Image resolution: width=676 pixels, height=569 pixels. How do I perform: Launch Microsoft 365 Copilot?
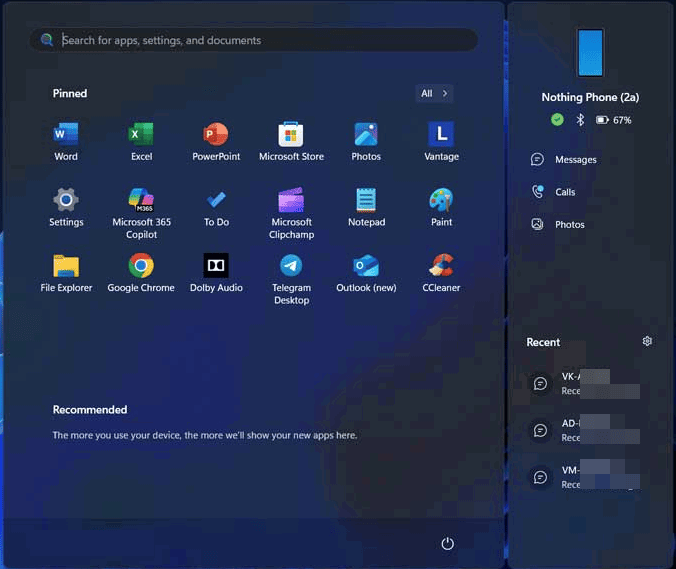[x=141, y=214]
